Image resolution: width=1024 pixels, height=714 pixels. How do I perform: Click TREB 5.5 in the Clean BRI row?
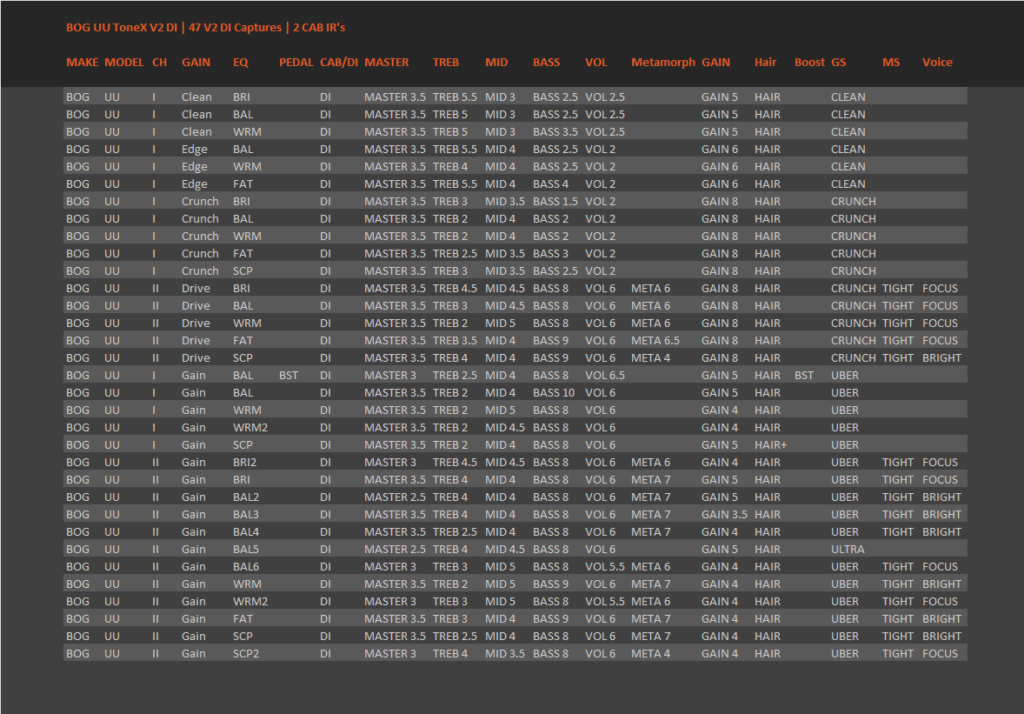(455, 97)
